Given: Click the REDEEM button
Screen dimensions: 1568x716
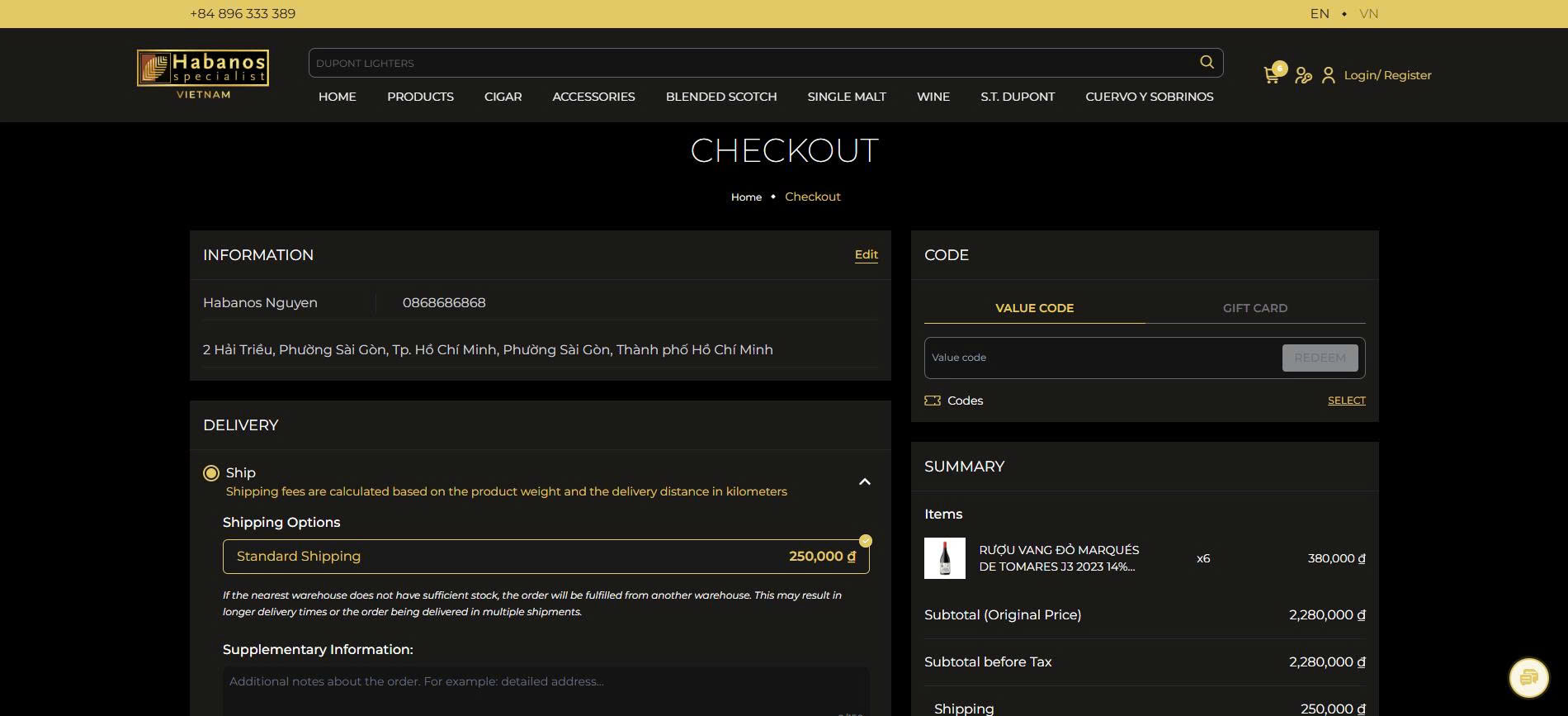Looking at the screenshot, I should tap(1320, 358).
